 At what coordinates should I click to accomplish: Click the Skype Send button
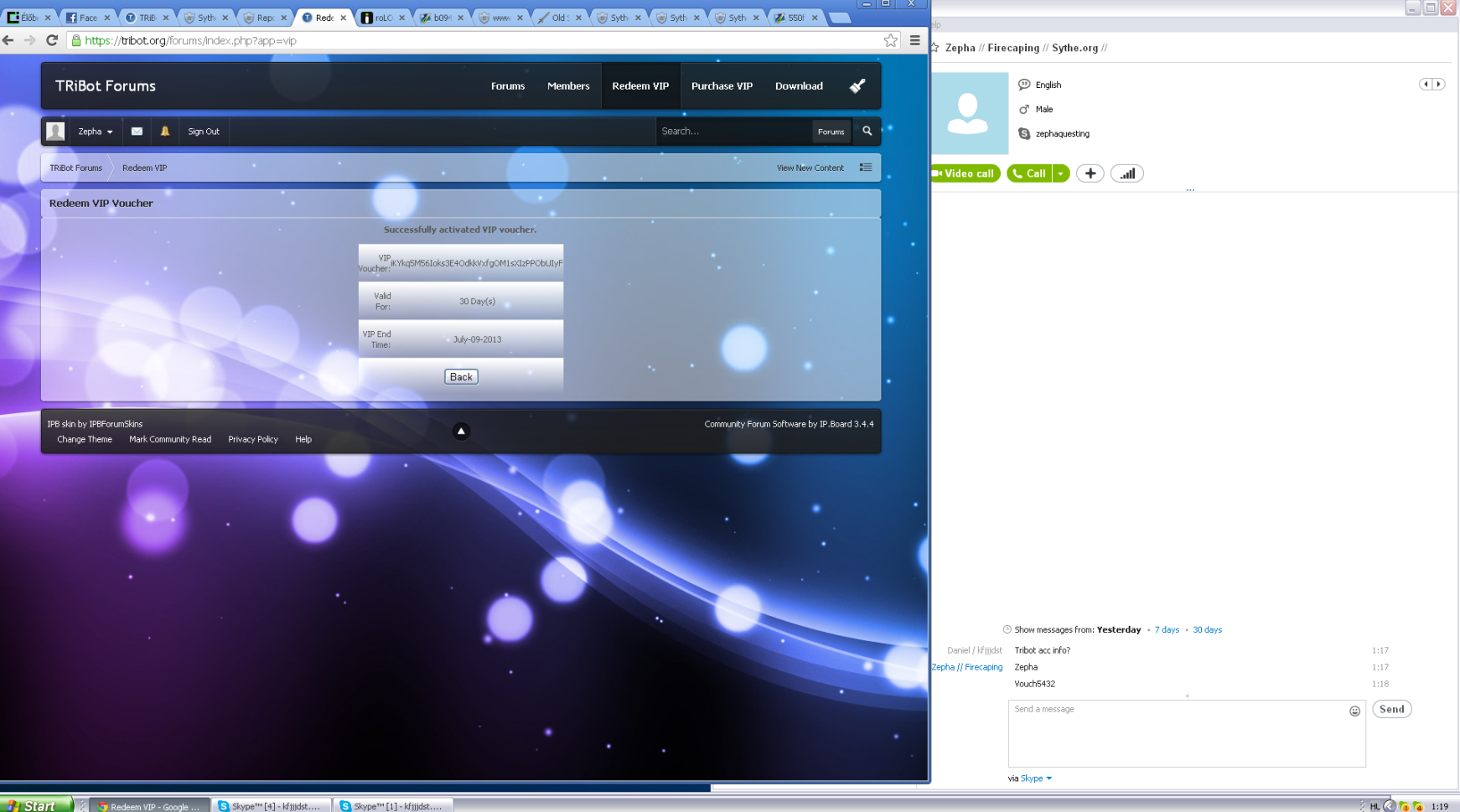click(1392, 709)
